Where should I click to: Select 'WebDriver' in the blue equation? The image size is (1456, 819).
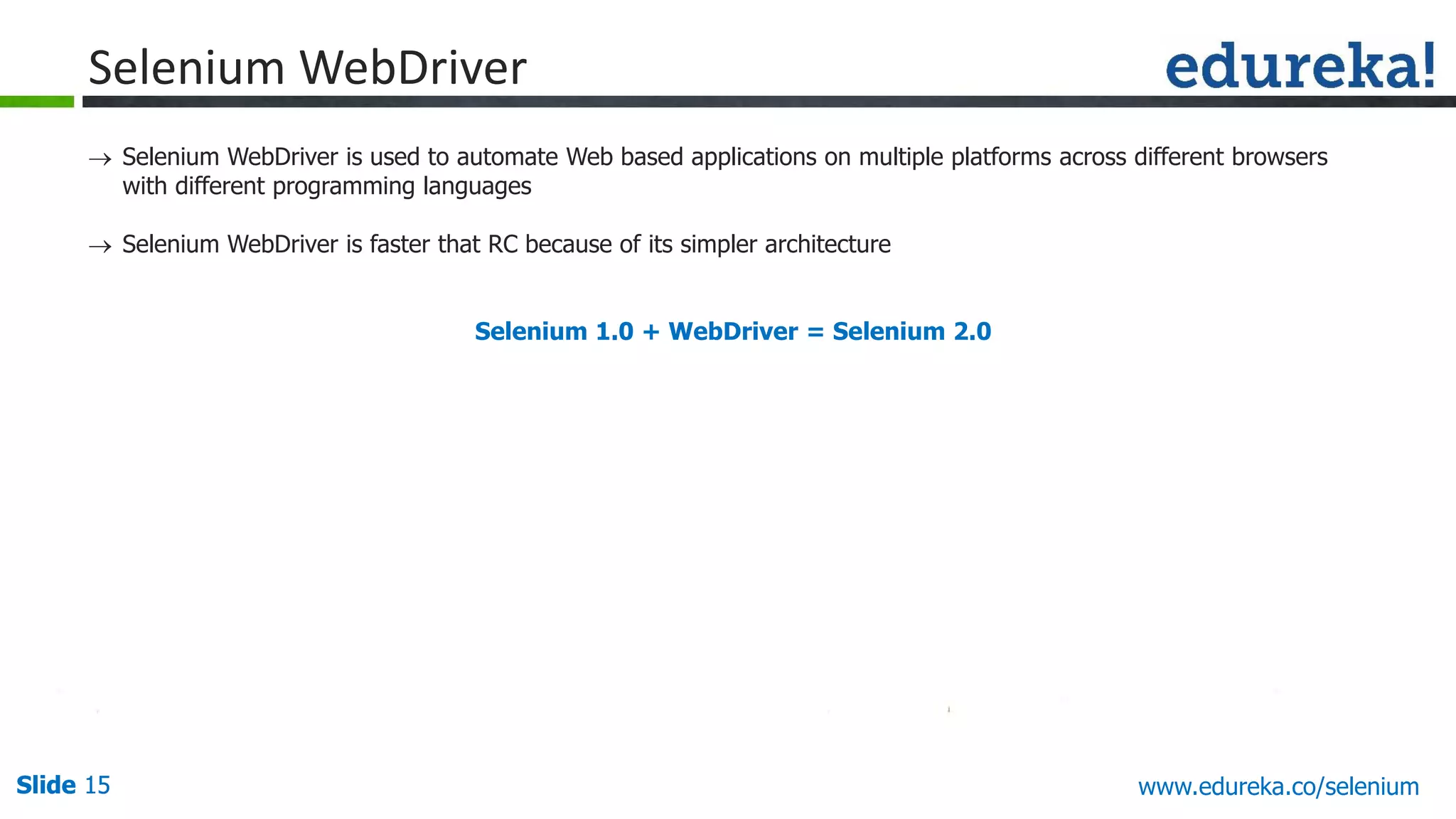733,331
